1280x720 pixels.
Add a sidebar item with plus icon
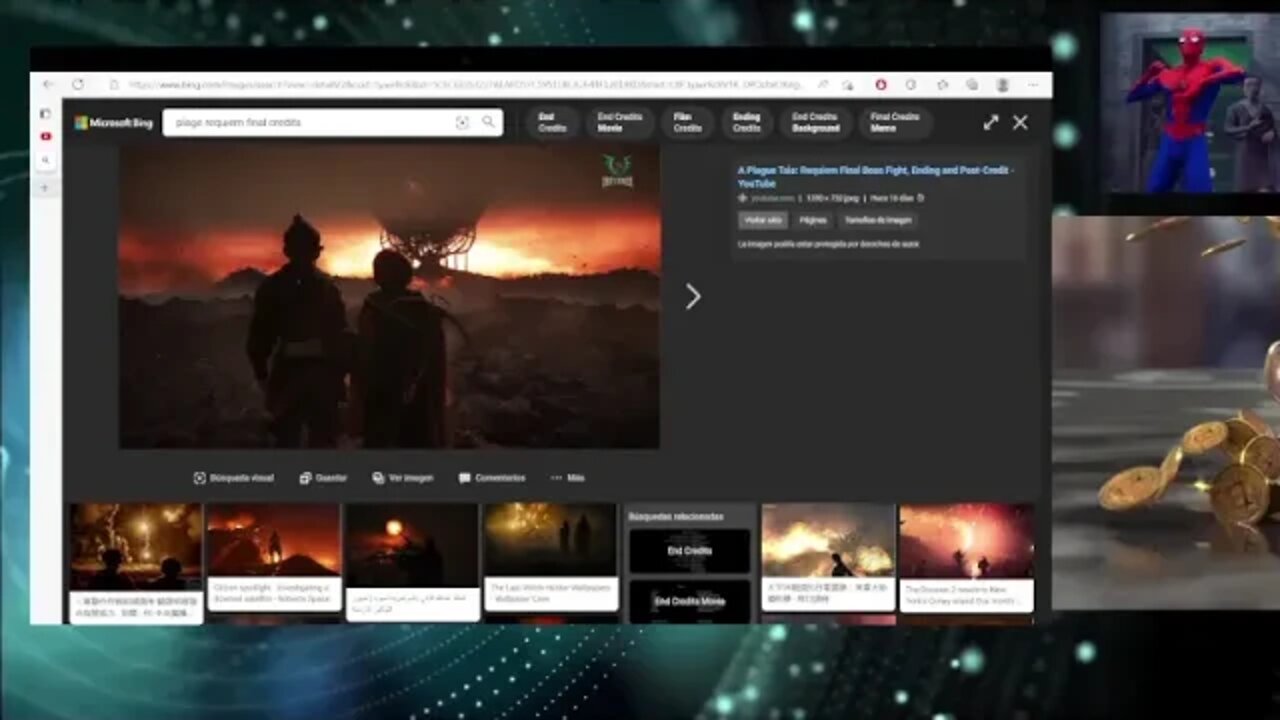coord(46,187)
